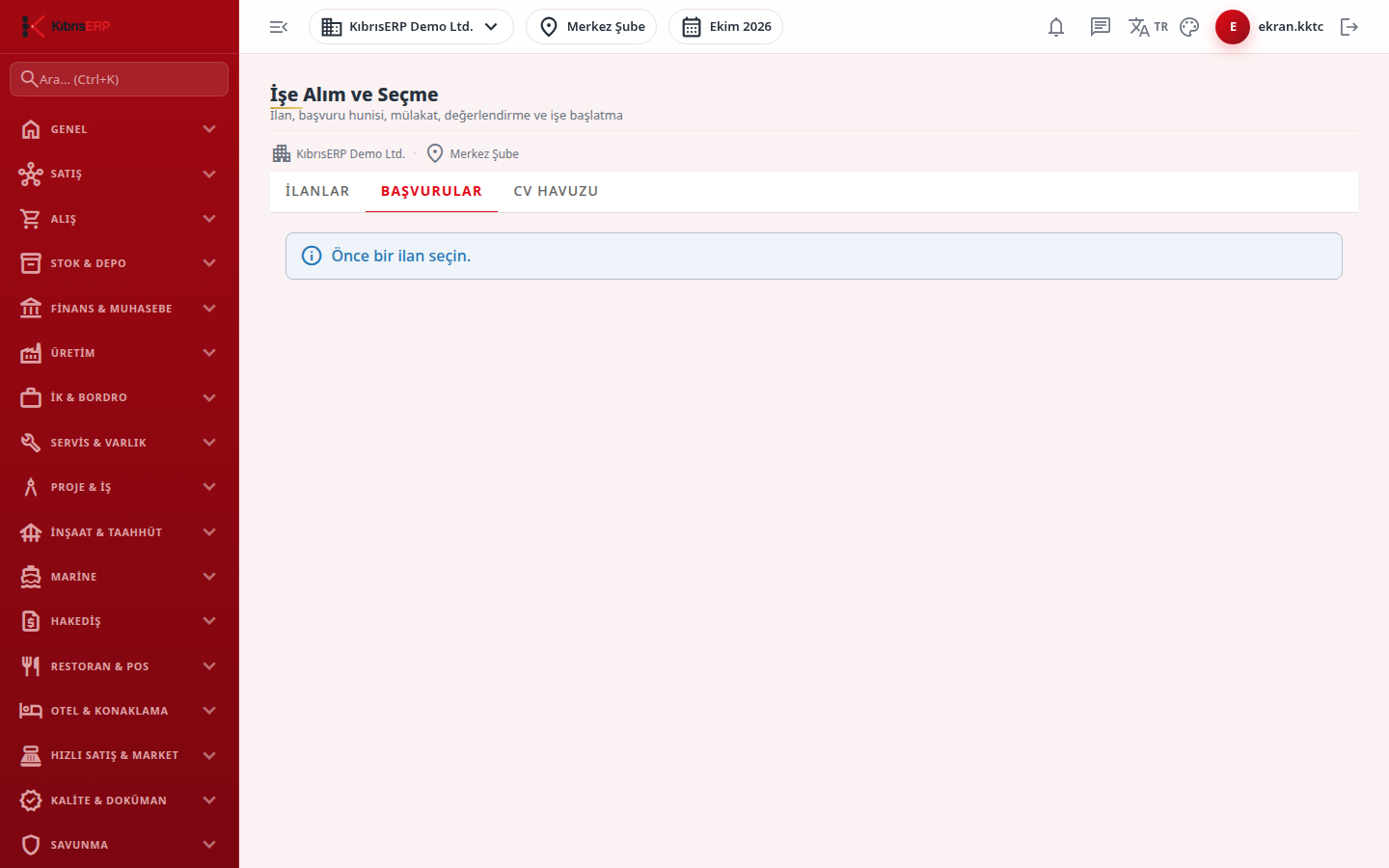Click the Merkez Şube branch button

591,27
